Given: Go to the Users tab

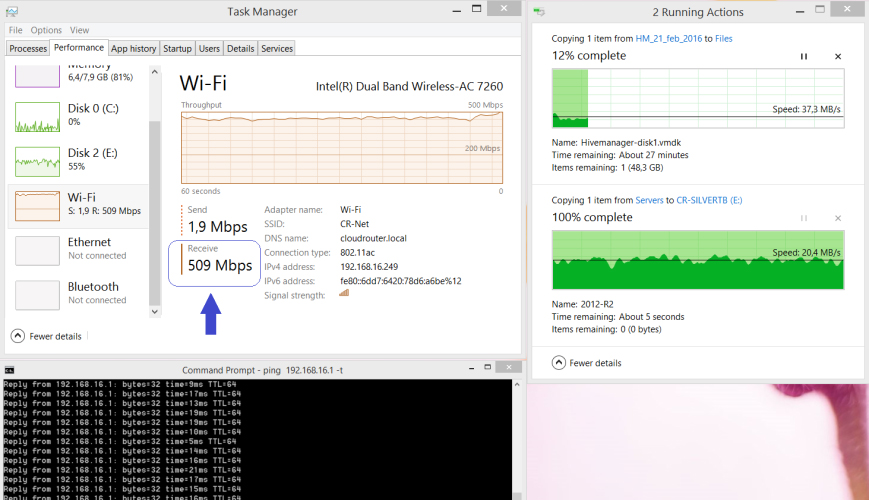Looking at the screenshot, I should tap(209, 48).
